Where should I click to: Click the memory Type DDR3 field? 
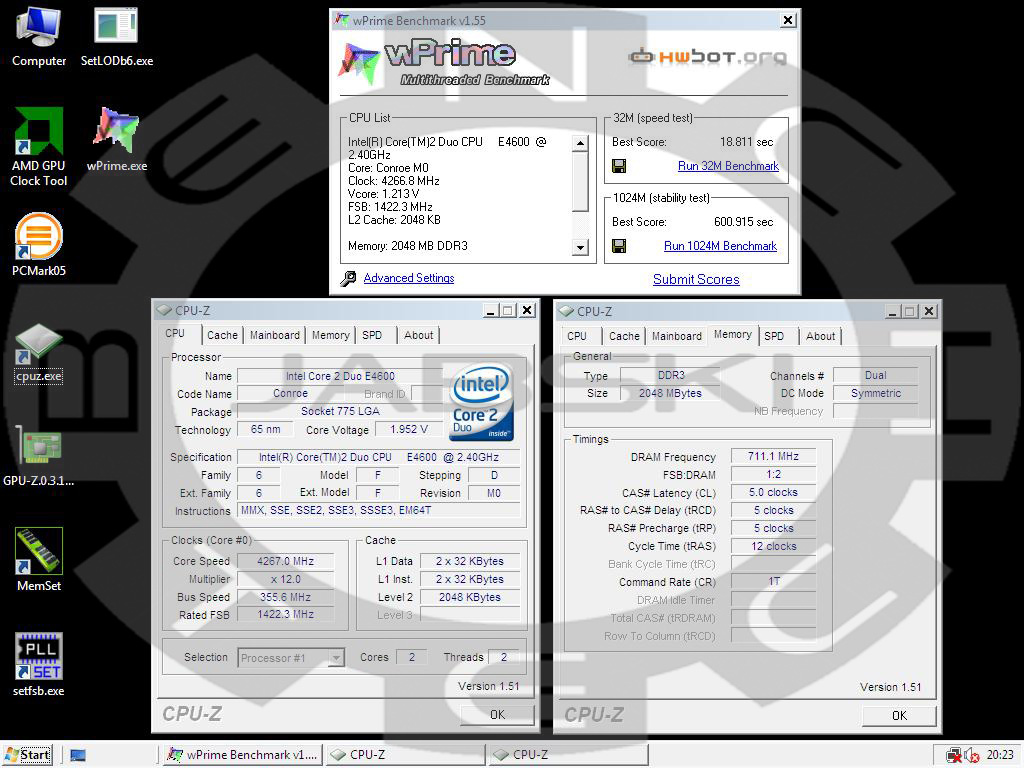click(671, 376)
